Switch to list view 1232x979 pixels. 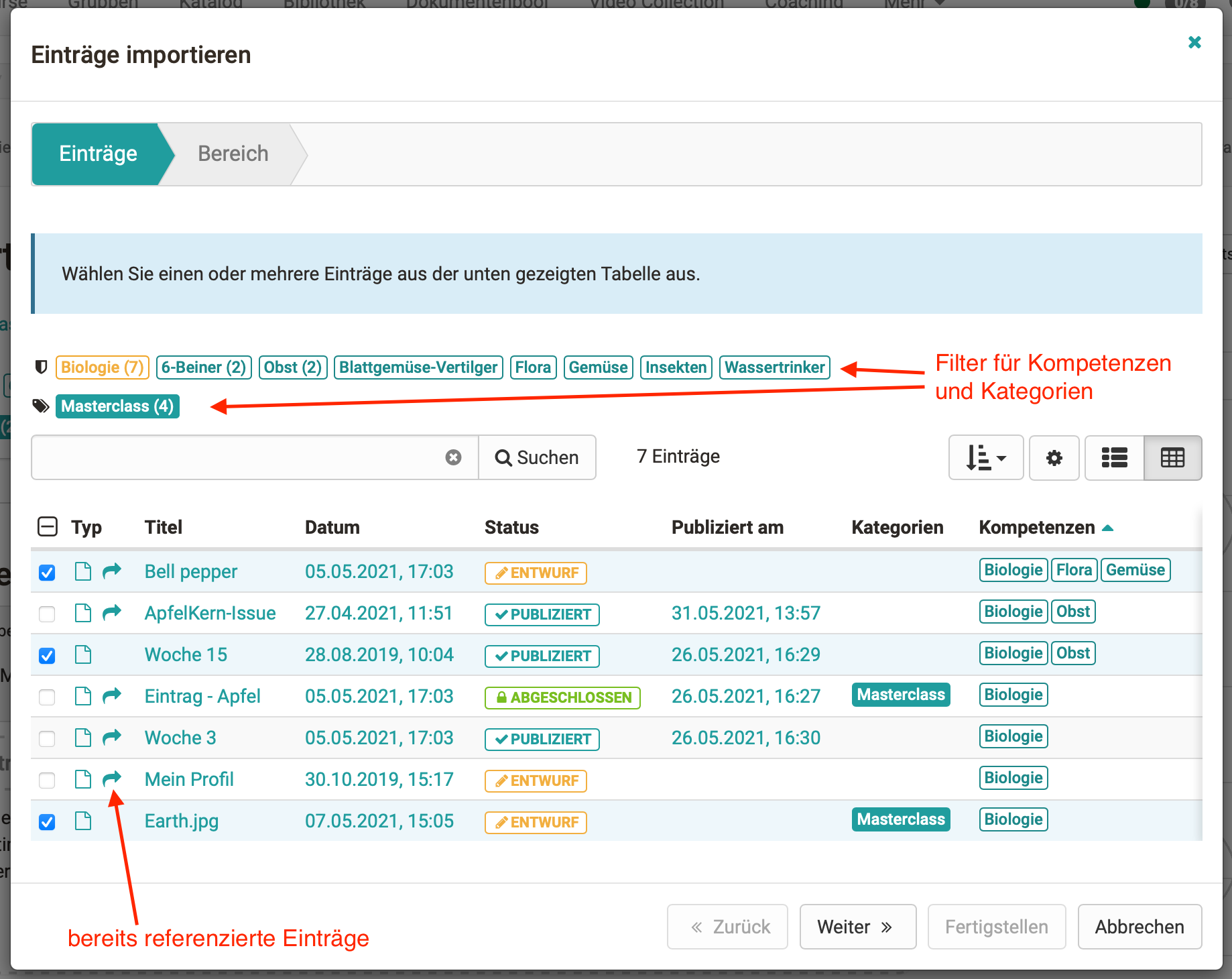[x=1114, y=458]
